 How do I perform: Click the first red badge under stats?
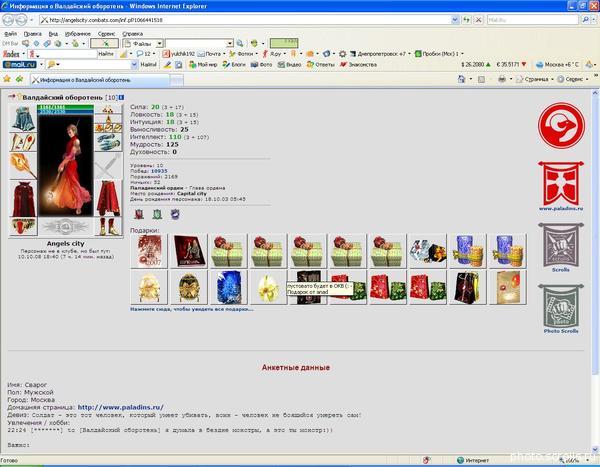coord(139,214)
